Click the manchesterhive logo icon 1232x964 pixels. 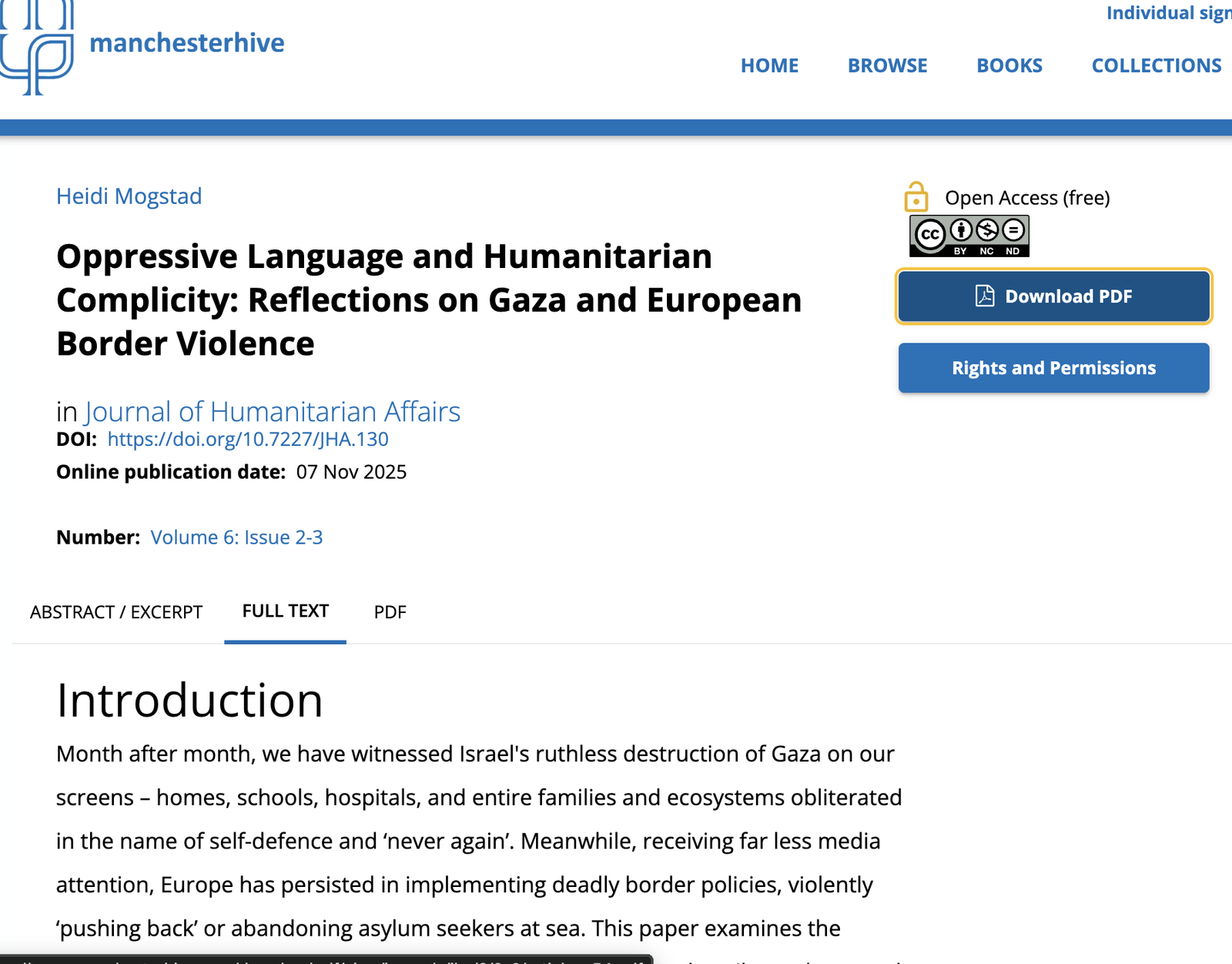point(37,48)
